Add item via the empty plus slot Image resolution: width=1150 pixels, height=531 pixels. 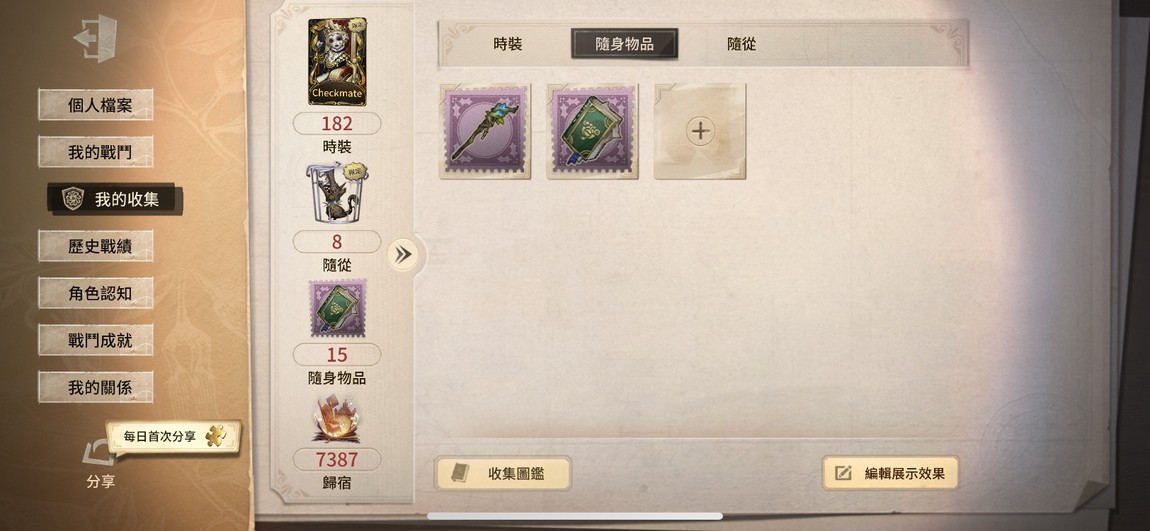click(x=700, y=131)
